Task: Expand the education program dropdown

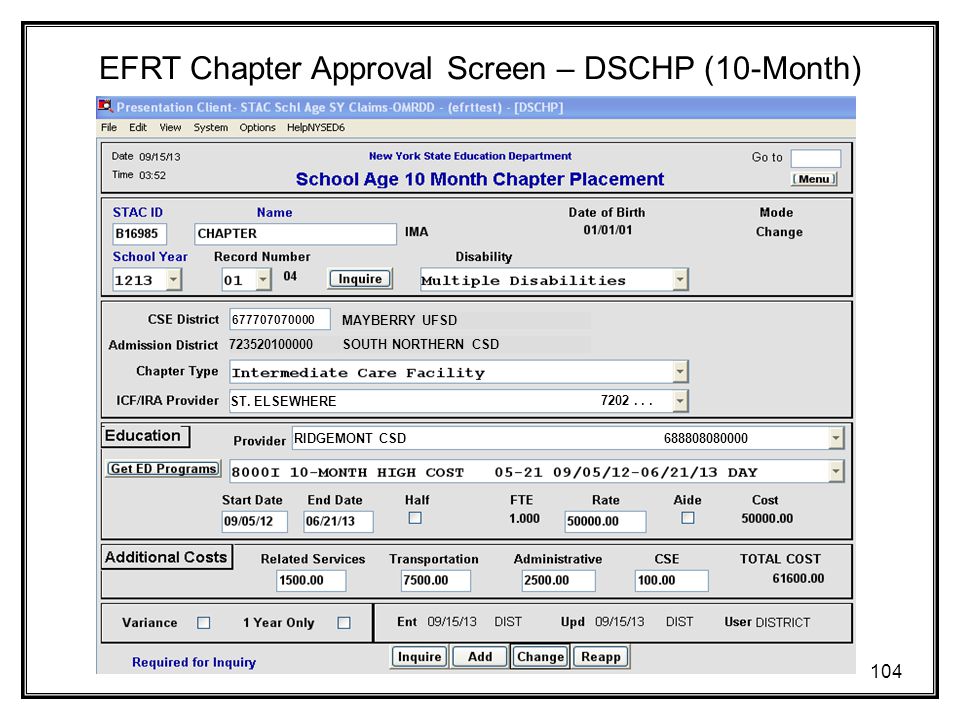Action: (836, 471)
